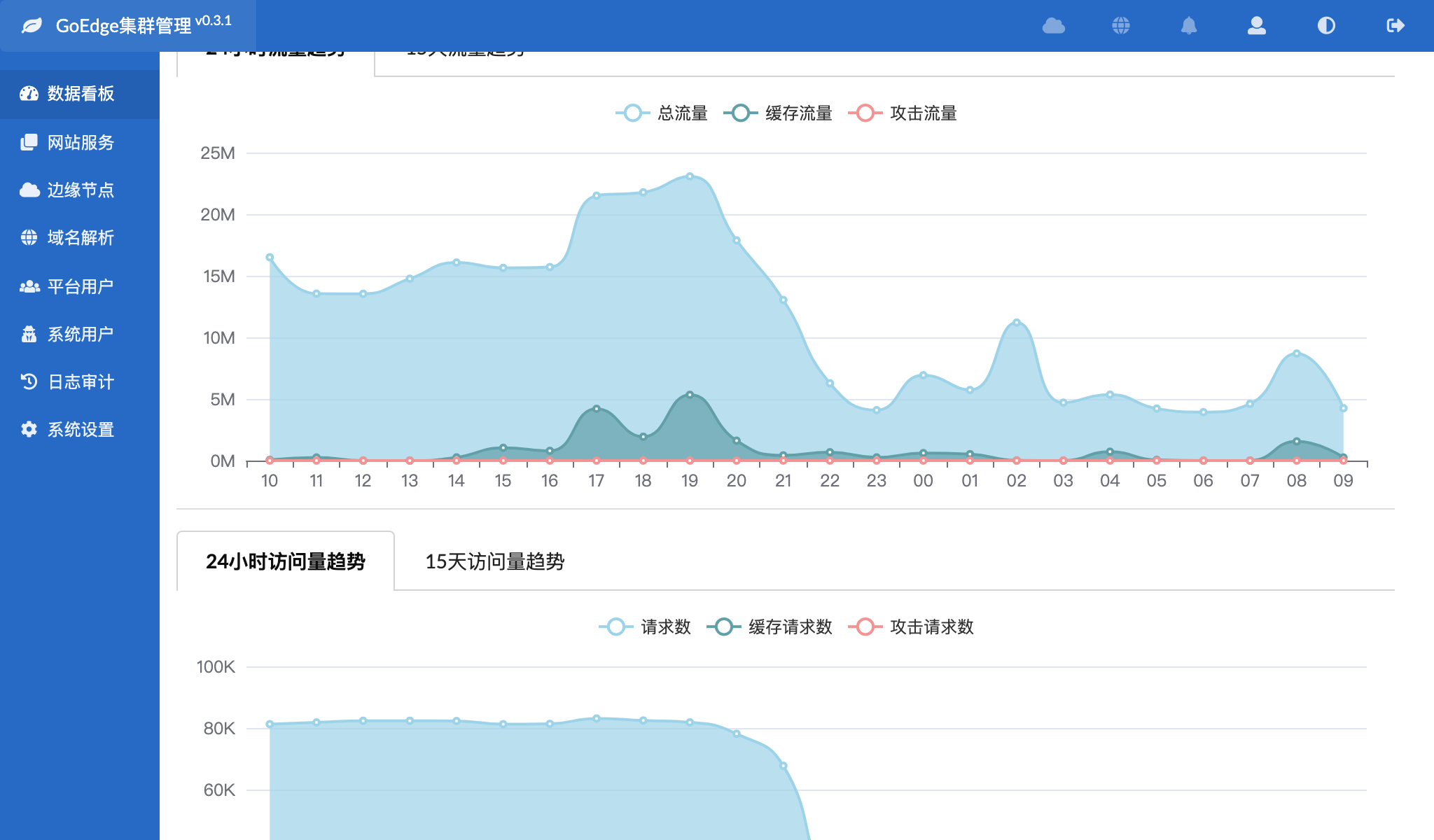This screenshot has width=1434, height=840.
Task: Open 数据看板 sidebar menu item
Action: (80, 94)
